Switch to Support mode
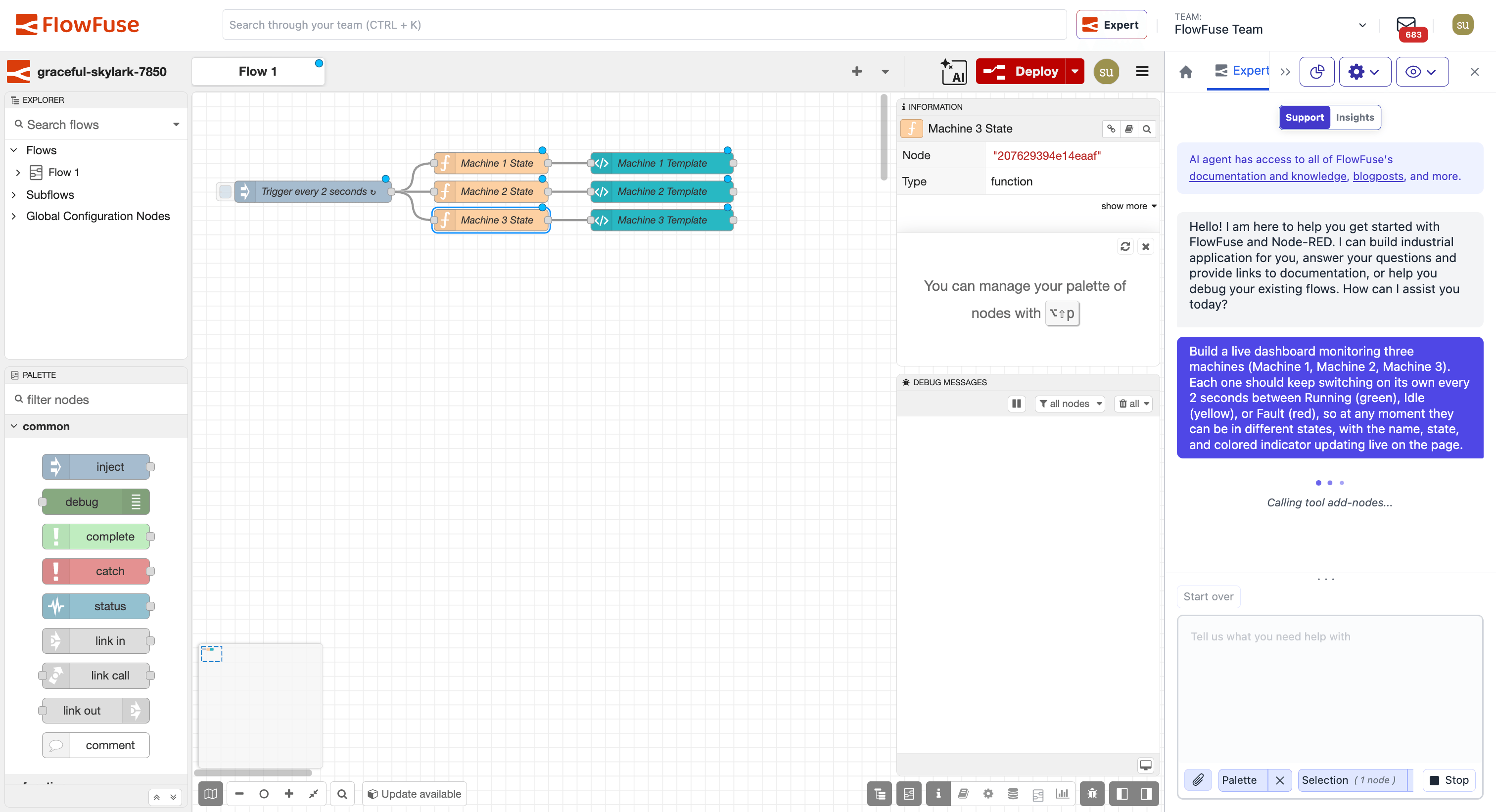This screenshot has height=812, width=1496. pos(1305,117)
